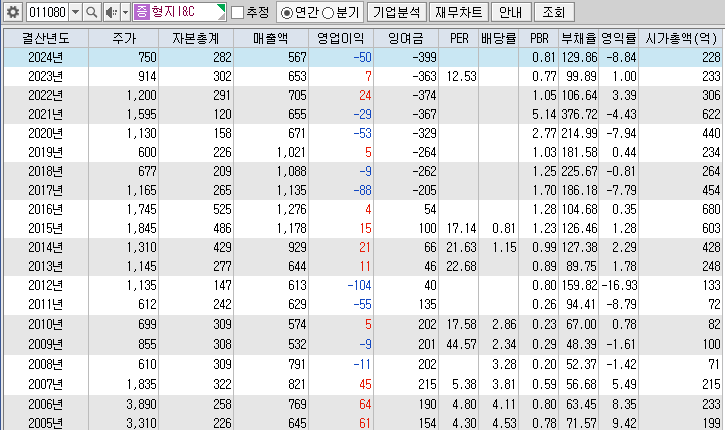Click PER value 12.53 in 2023년 row
Viewport: 725px width, 430px height.
[461, 76]
